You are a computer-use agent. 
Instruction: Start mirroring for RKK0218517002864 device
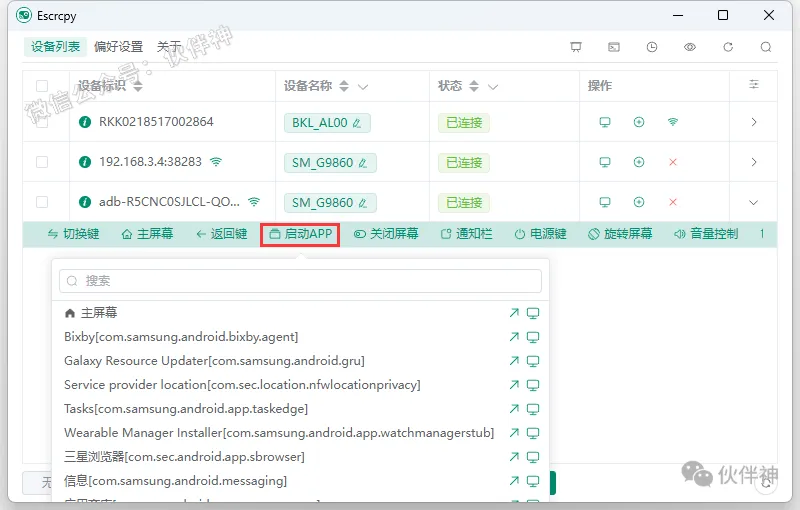605,122
